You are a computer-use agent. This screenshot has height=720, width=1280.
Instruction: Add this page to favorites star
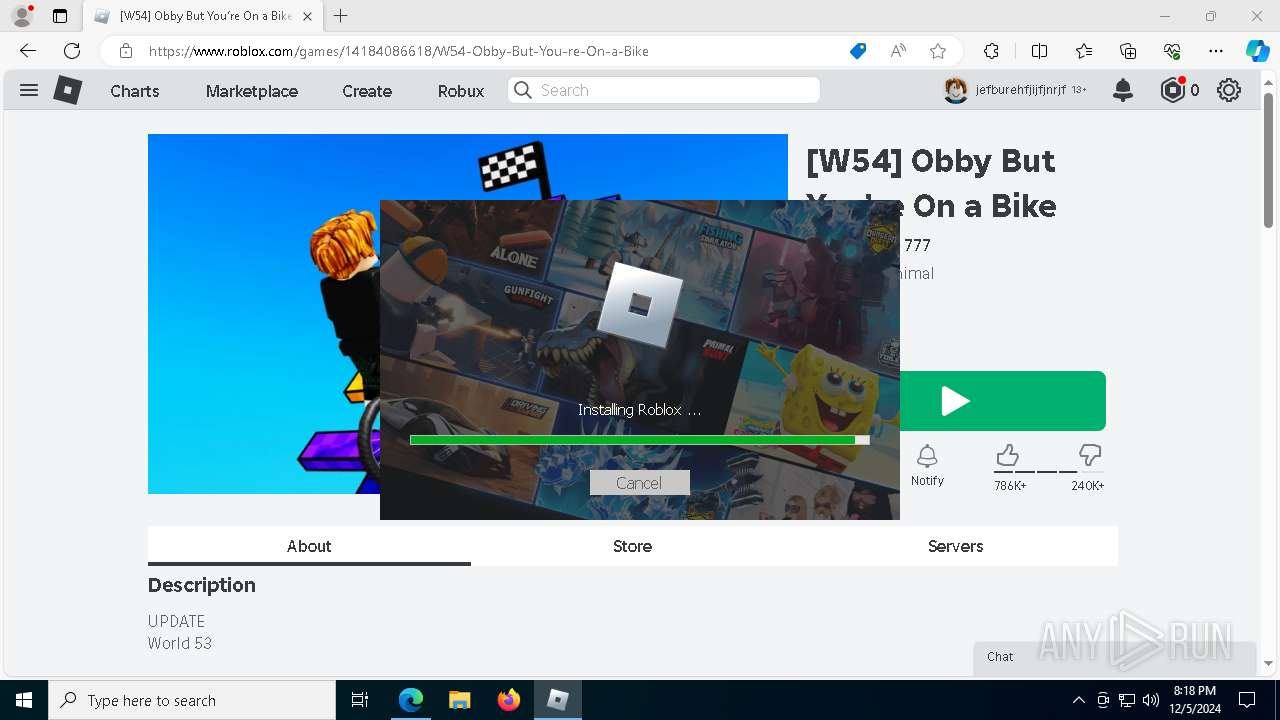pyautogui.click(x=937, y=51)
